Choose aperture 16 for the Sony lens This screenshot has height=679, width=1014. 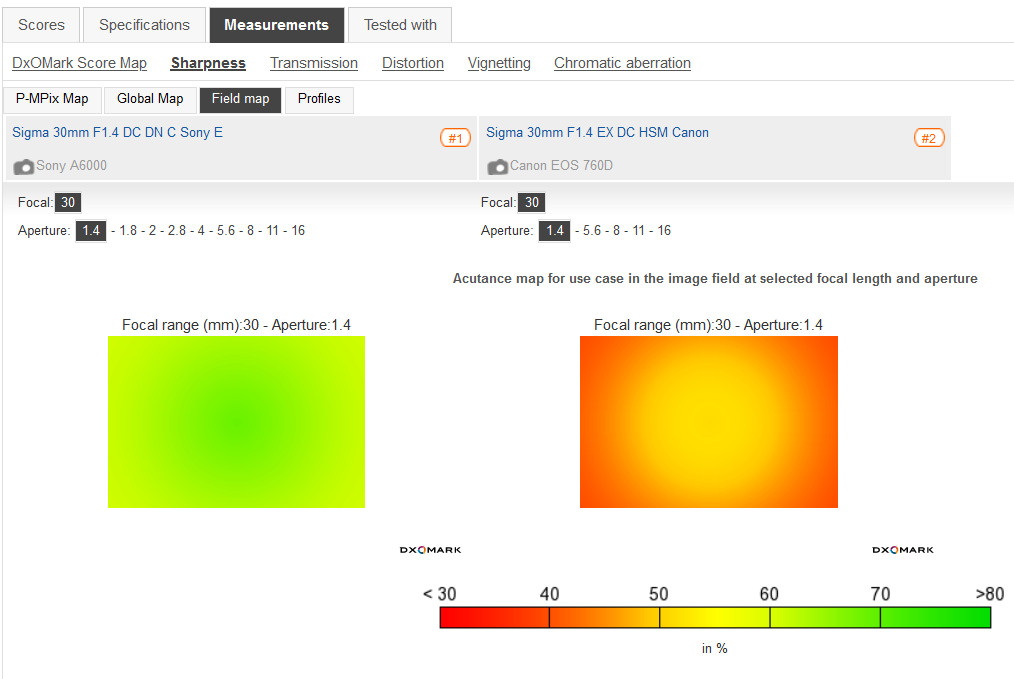click(297, 231)
